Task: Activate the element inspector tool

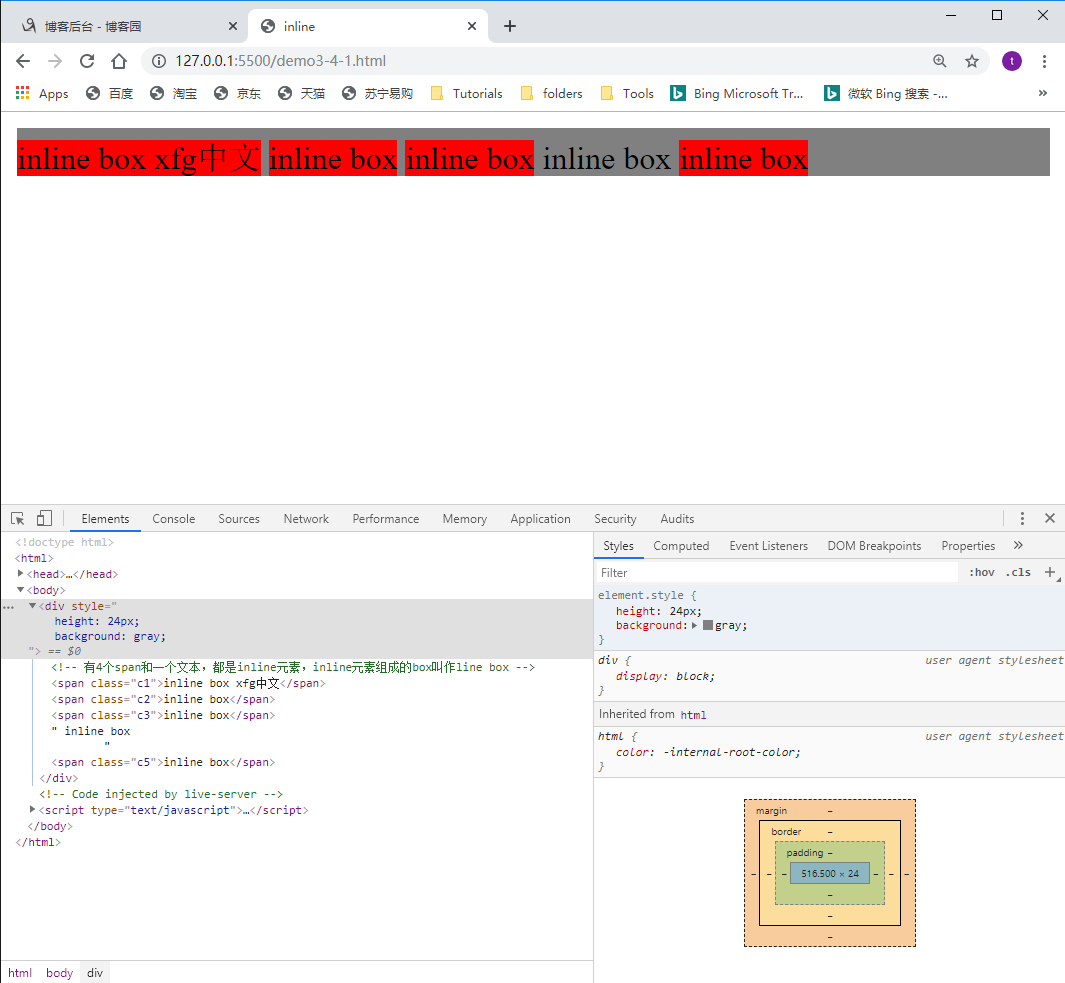Action: coord(18,519)
